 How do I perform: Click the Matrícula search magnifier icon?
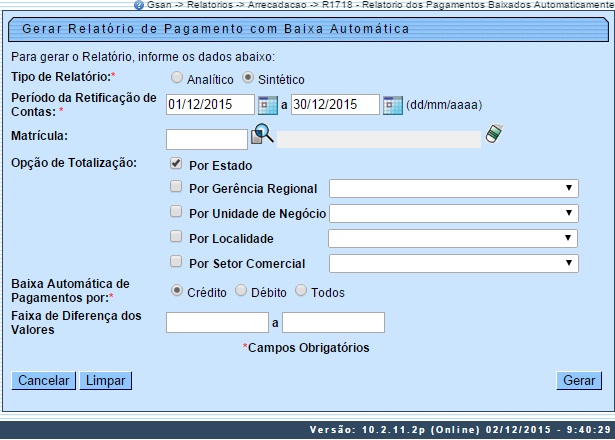point(261,135)
